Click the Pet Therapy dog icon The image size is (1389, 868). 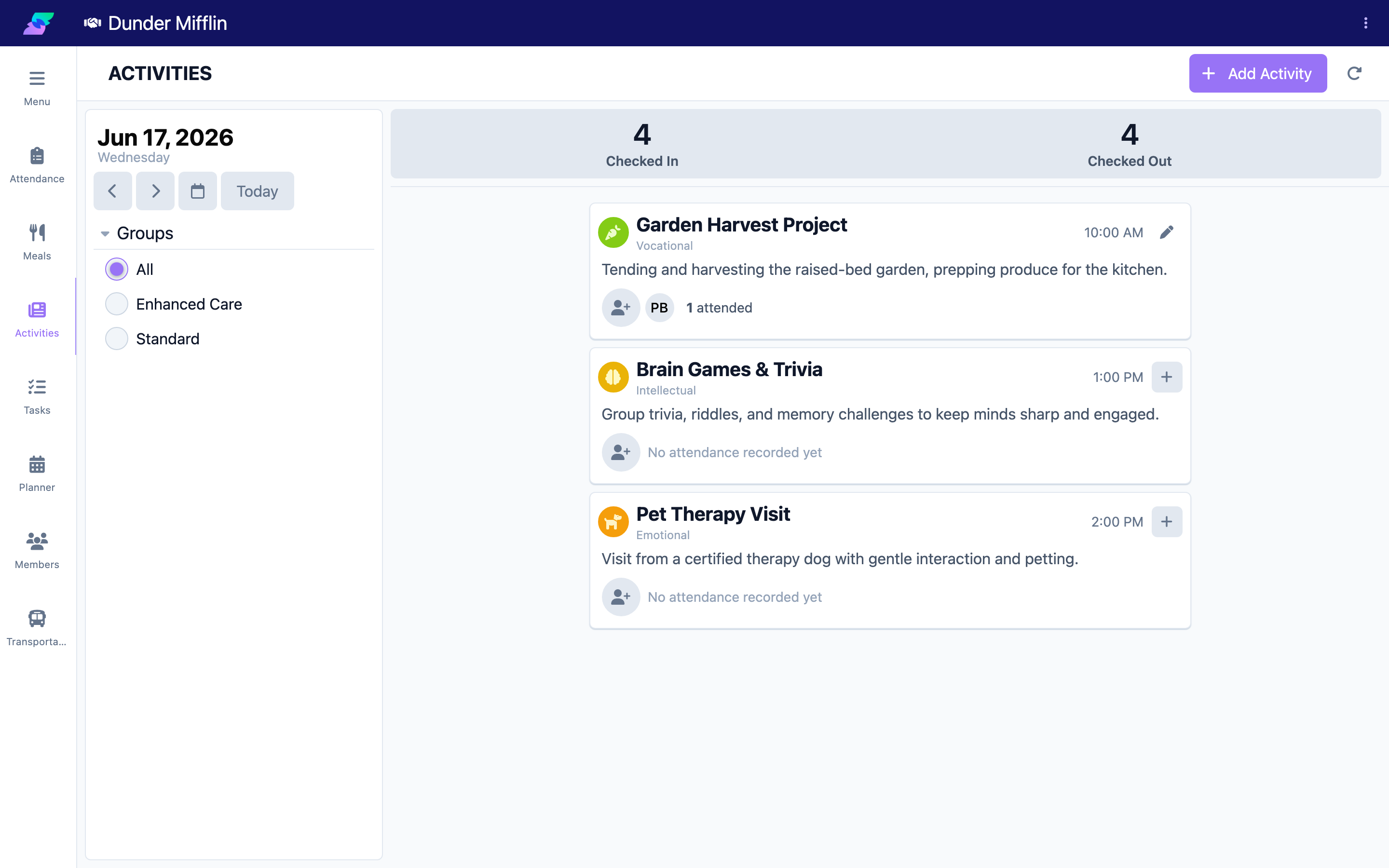tap(613, 522)
